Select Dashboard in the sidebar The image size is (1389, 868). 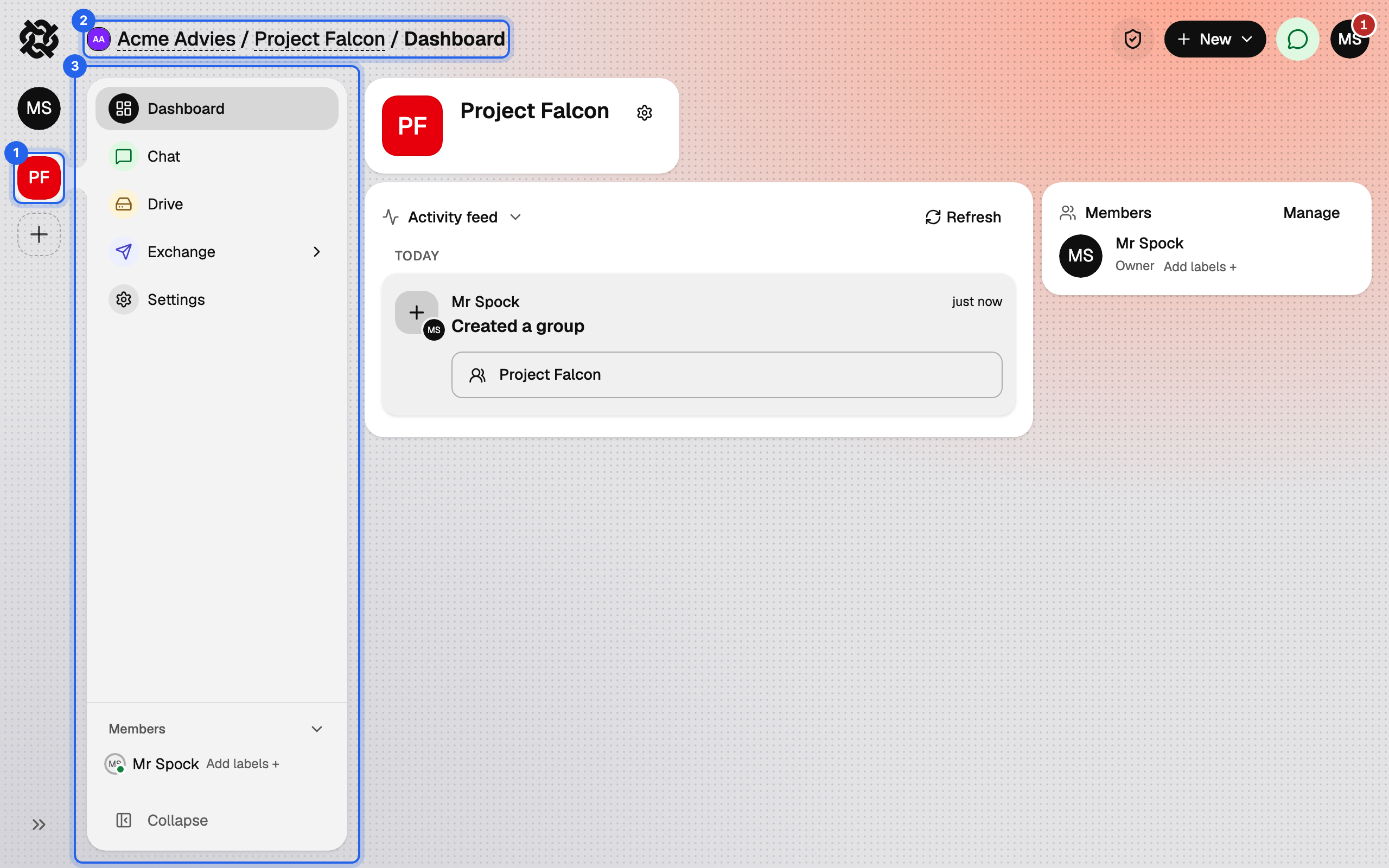coord(217,108)
